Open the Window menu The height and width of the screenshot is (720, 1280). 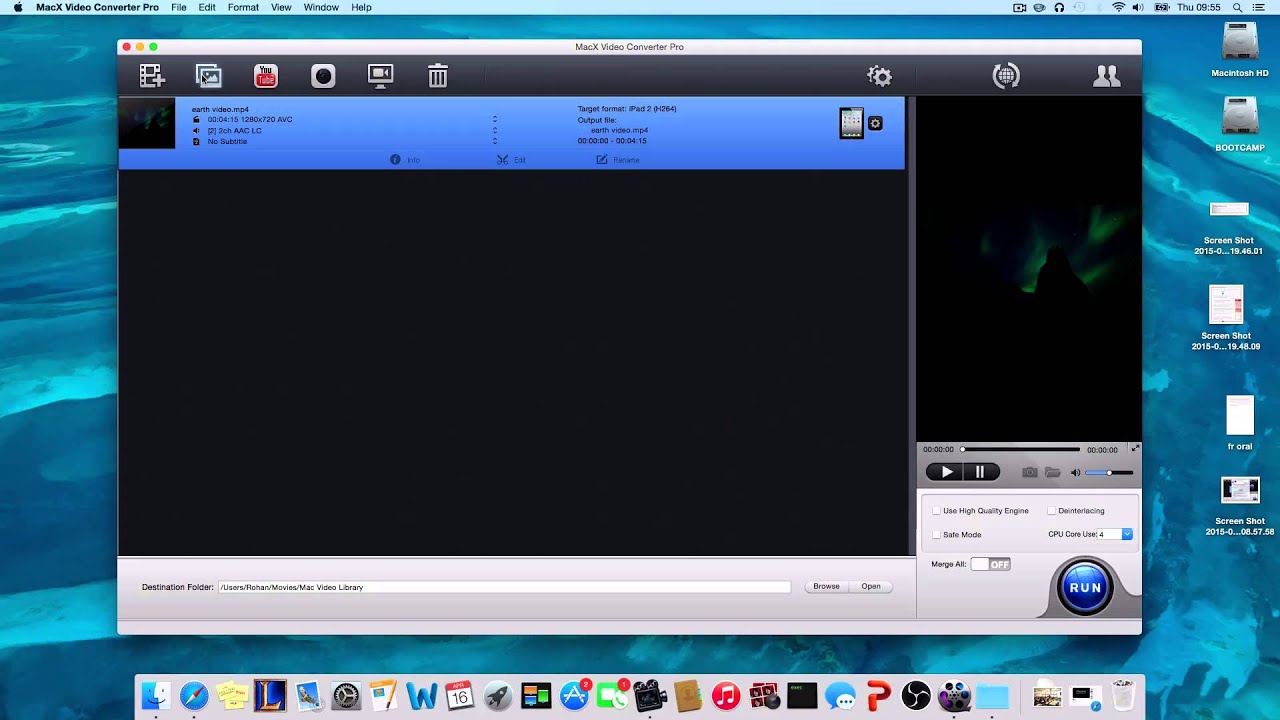point(321,7)
